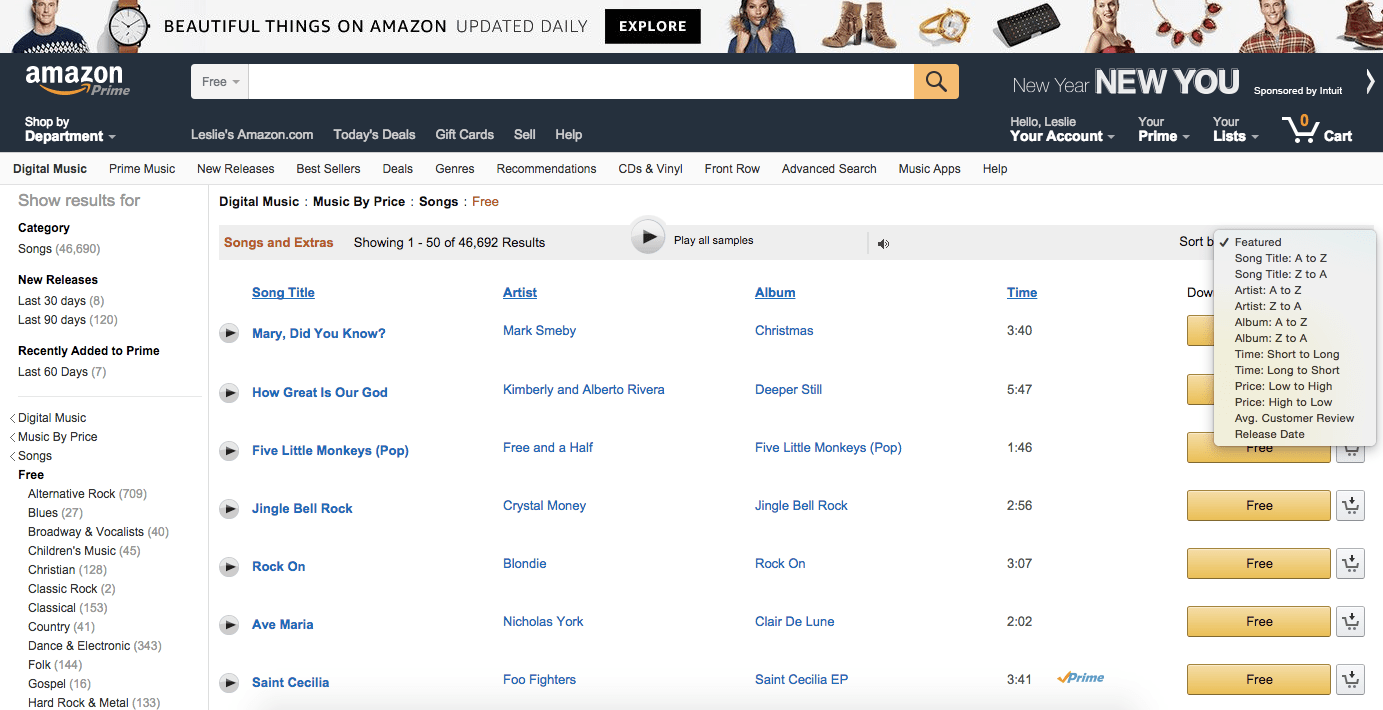Sort by Album: Z to A
1383x710 pixels.
1271,338
